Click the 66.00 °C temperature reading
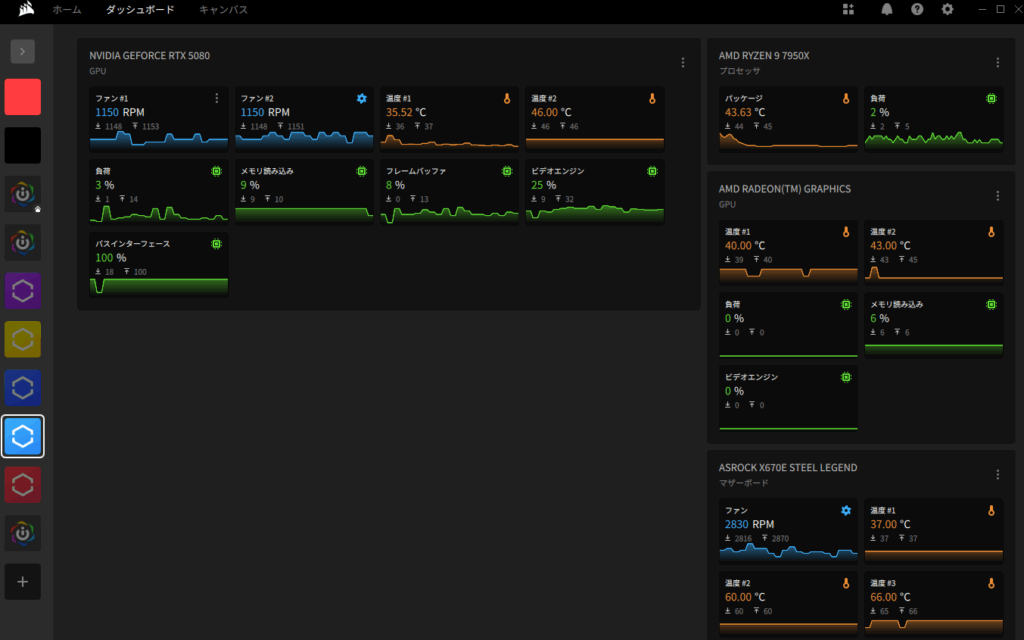Viewport: 1024px width, 640px height. pyautogui.click(x=890, y=597)
